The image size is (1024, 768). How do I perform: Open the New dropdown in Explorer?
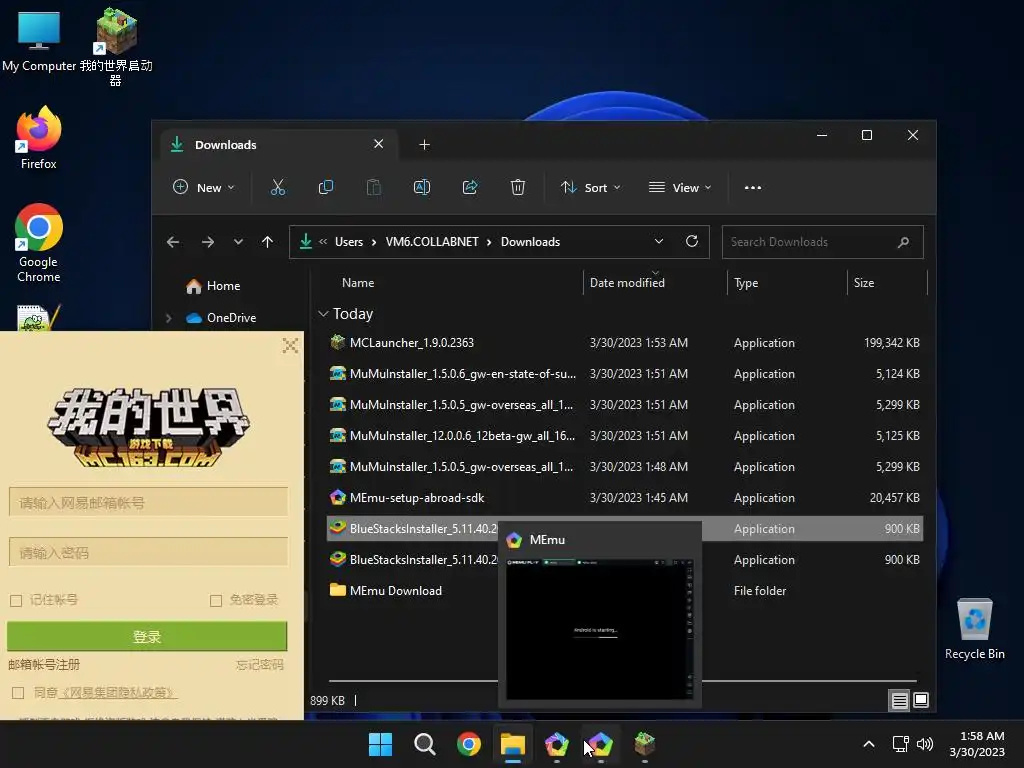point(203,187)
